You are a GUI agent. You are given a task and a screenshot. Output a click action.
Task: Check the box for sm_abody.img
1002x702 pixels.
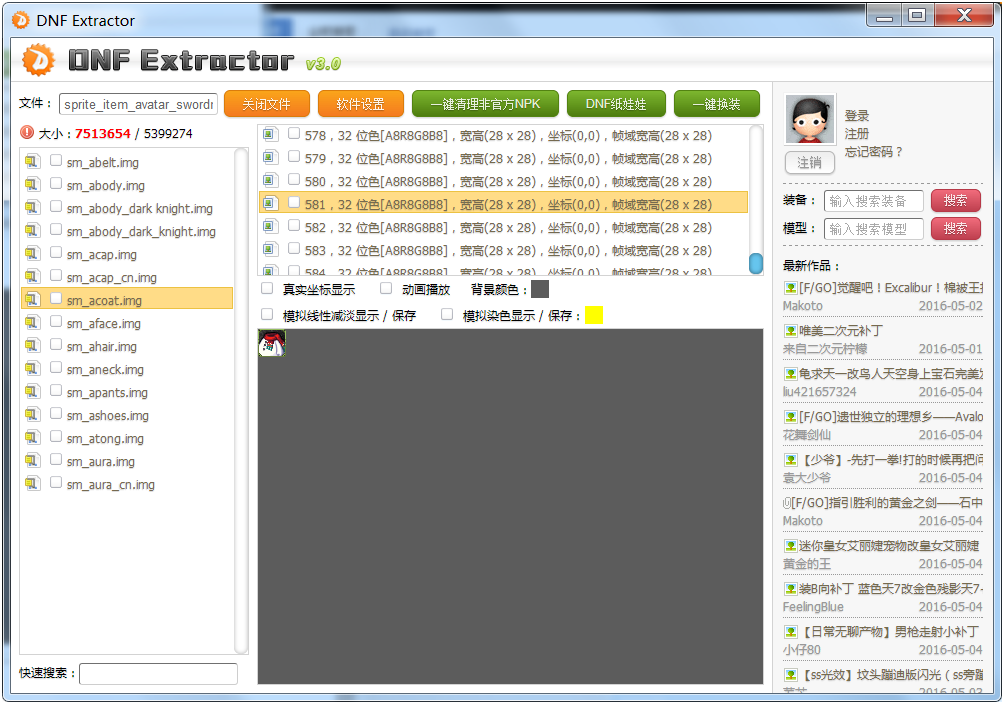coord(56,185)
